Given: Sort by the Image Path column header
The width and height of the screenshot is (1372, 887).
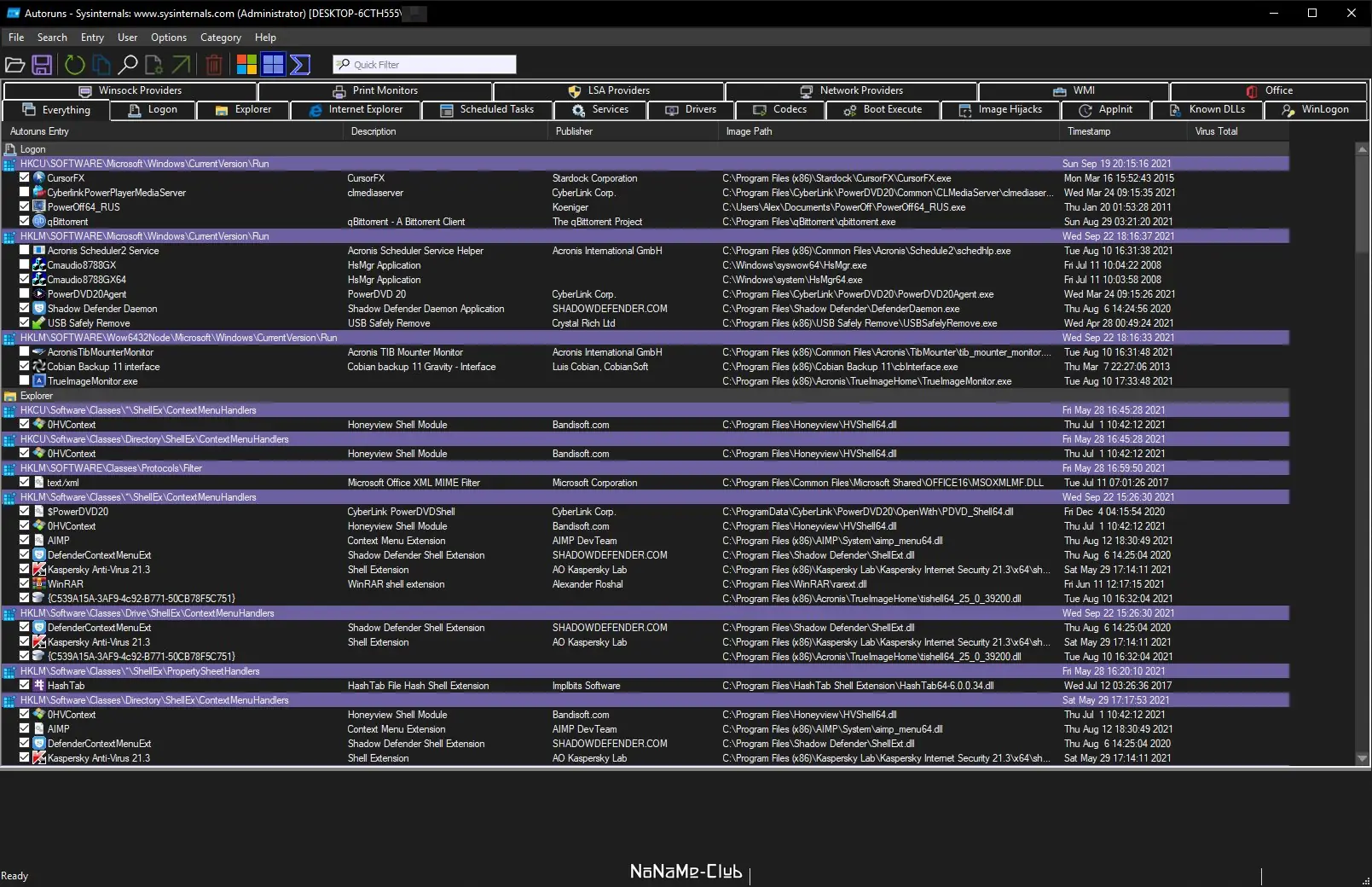Looking at the screenshot, I should tap(890, 131).
